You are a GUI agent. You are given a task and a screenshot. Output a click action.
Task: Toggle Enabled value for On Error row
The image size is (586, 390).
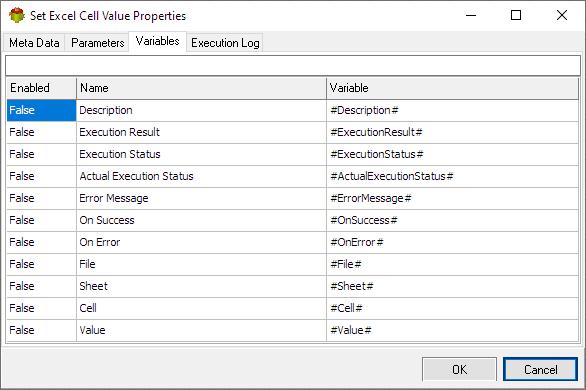[x=41, y=242]
